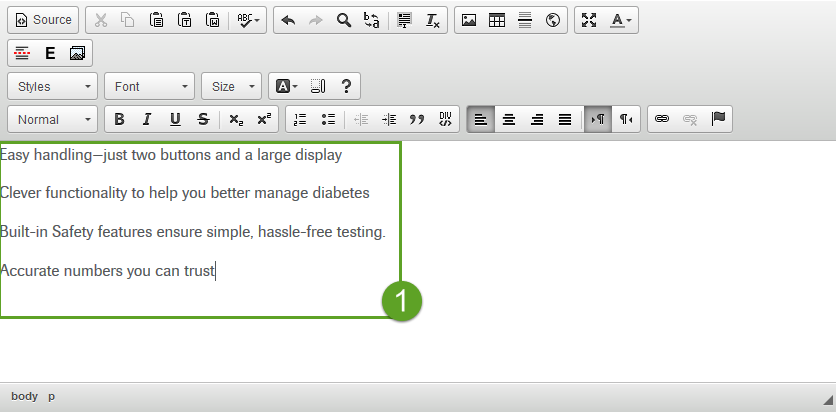Click the 'Built-in Safety features' line
836x412 pixels.
pyautogui.click(x=192, y=232)
